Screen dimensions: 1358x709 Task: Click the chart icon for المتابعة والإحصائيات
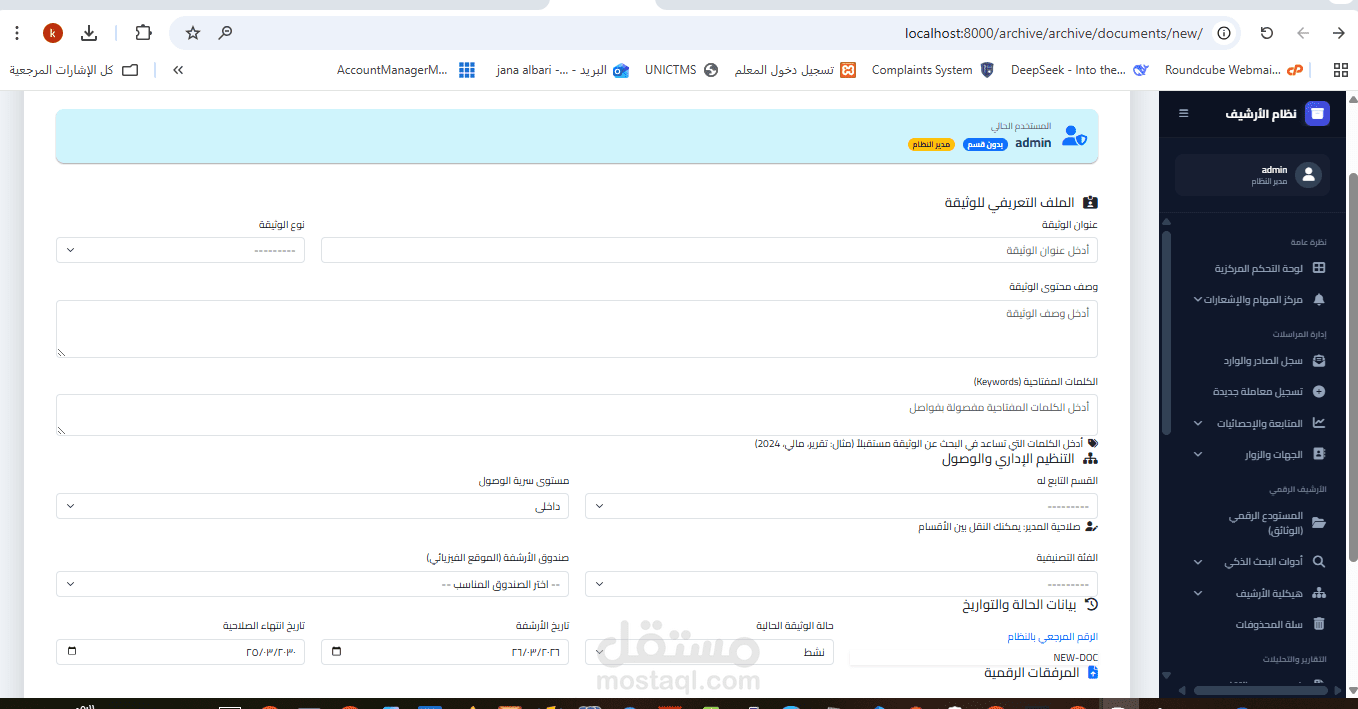tap(1319, 423)
